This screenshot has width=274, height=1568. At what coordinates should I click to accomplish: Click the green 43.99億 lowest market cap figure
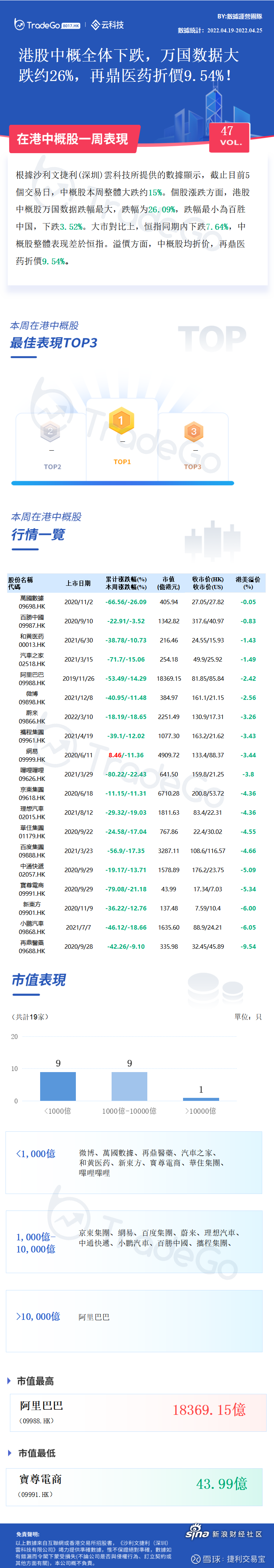[222, 1483]
